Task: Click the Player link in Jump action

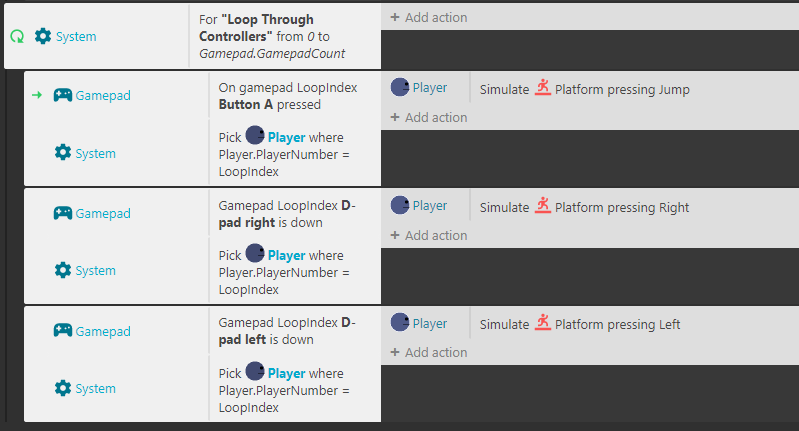Action: click(x=430, y=88)
